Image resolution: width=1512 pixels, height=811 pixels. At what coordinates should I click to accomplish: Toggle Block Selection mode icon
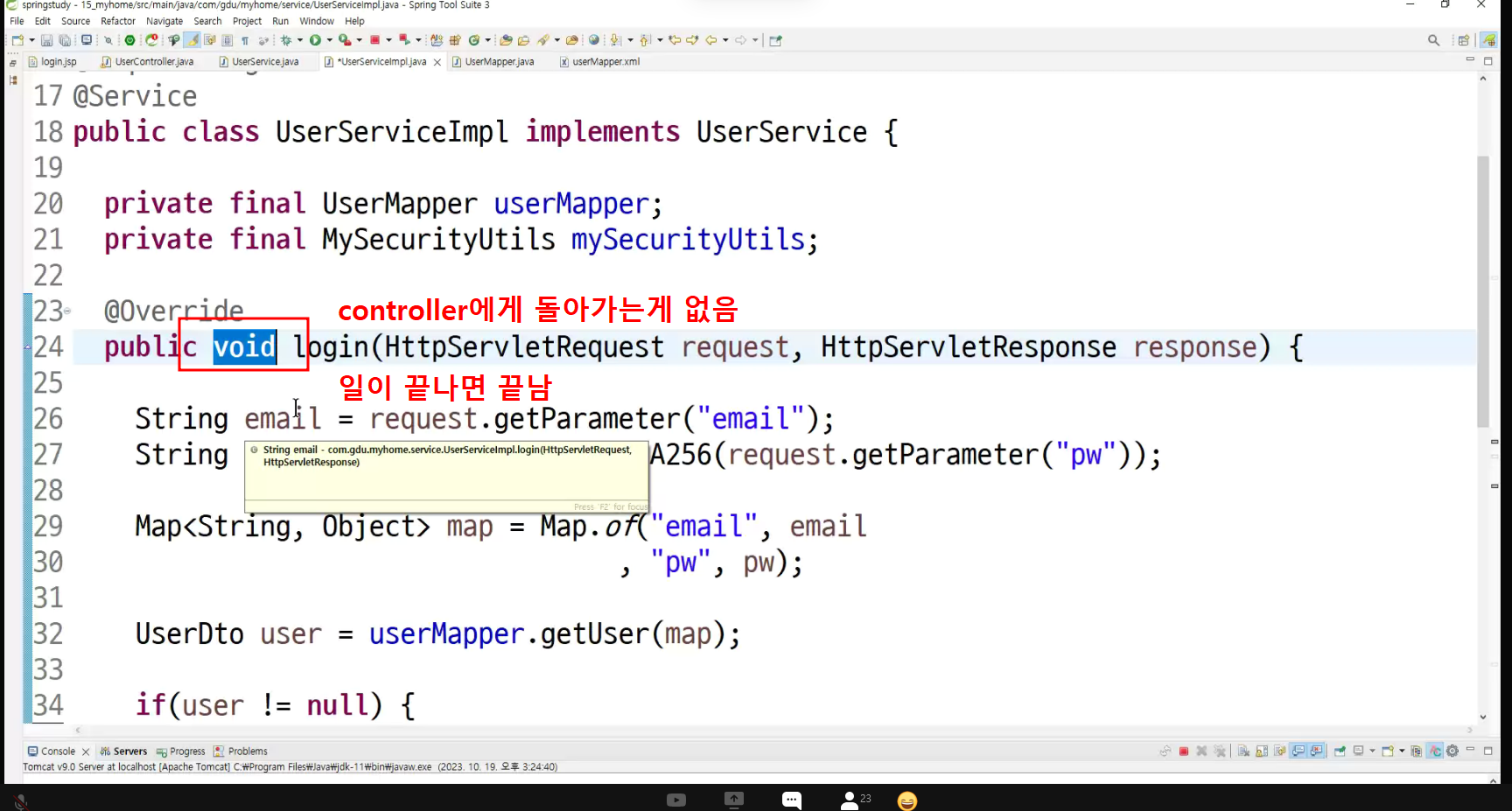coord(227,40)
